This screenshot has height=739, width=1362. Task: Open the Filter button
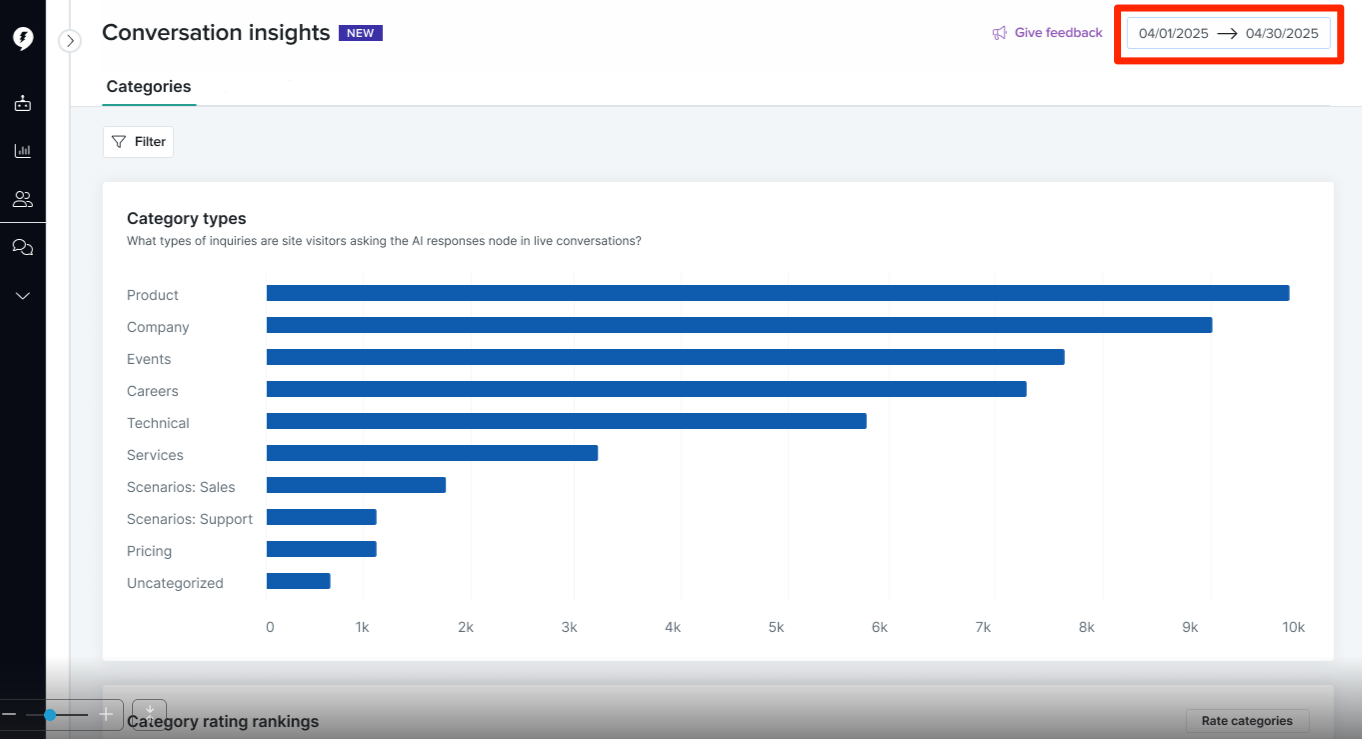click(x=138, y=142)
